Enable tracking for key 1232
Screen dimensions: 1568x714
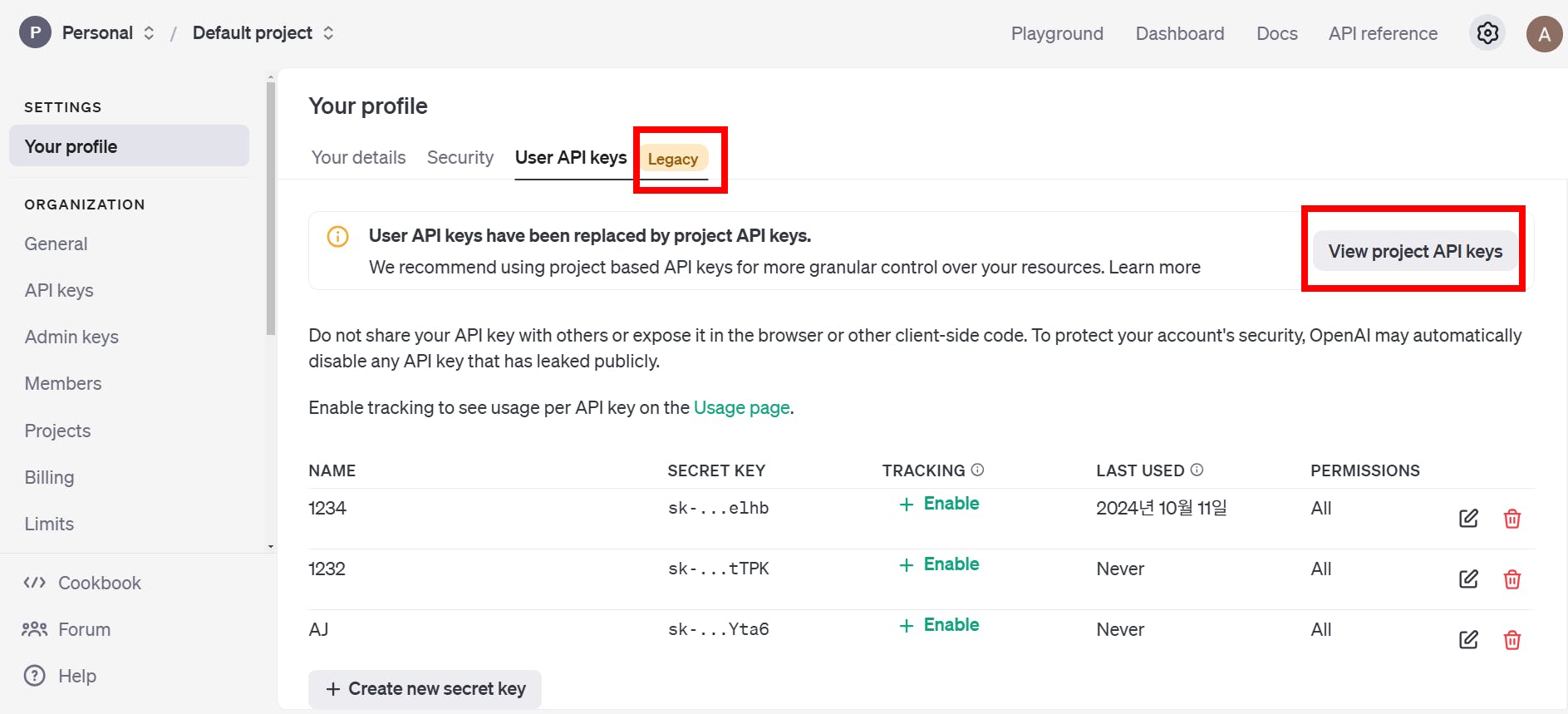[x=940, y=564]
